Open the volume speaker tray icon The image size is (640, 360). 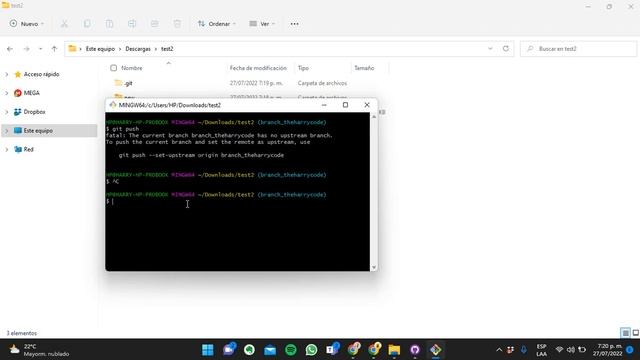point(571,350)
